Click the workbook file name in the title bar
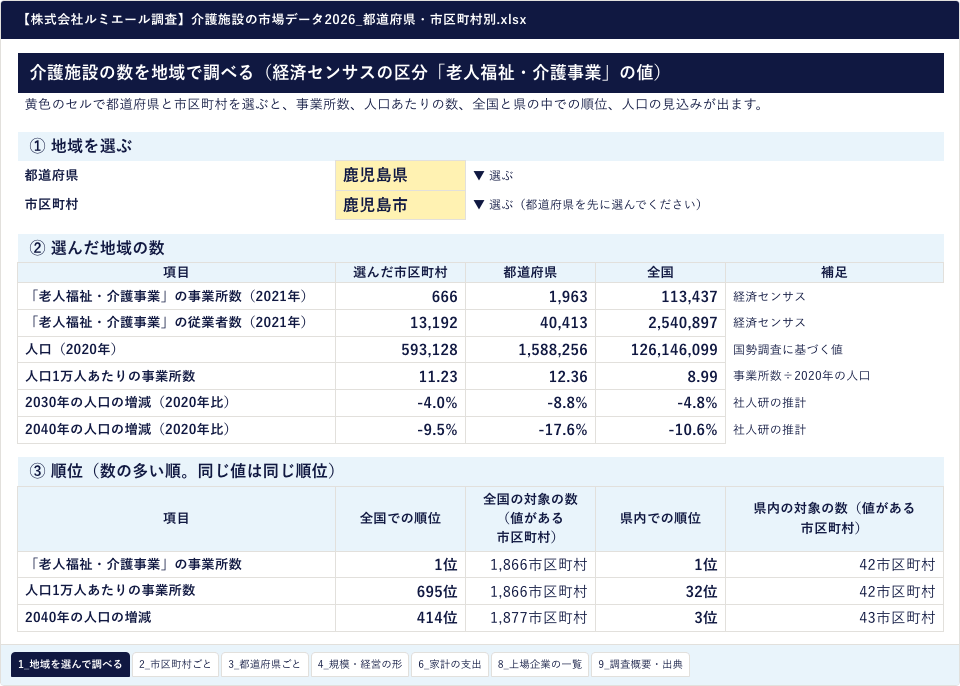Screen dimensions: 960x686 click(x=273, y=19)
